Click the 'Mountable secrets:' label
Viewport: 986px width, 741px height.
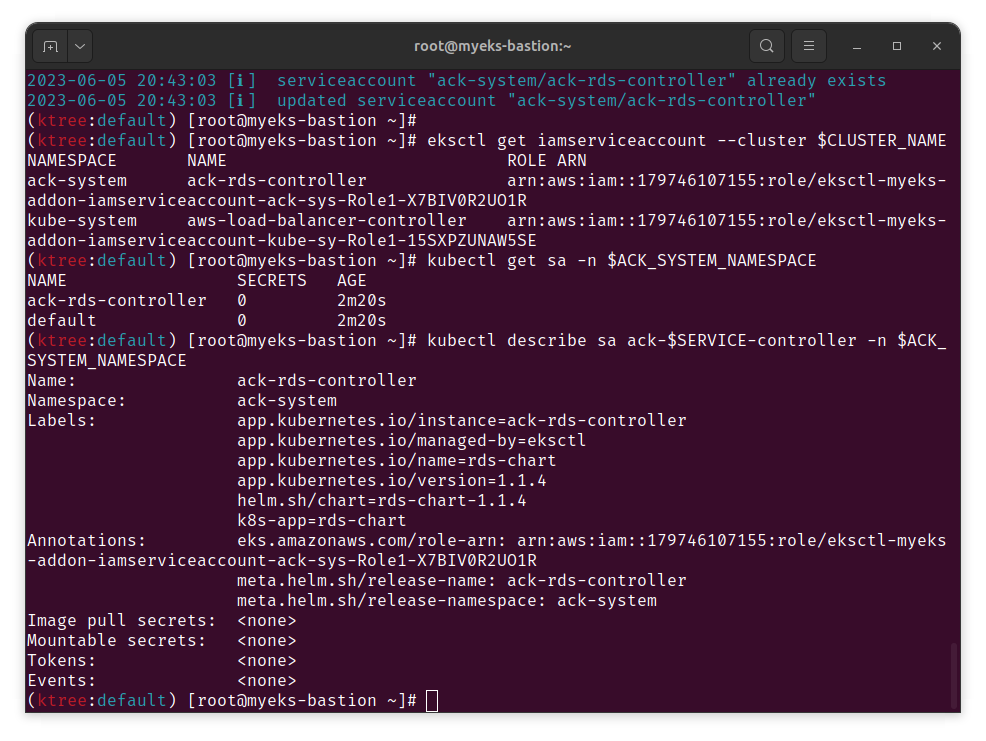pyautogui.click(x=116, y=640)
